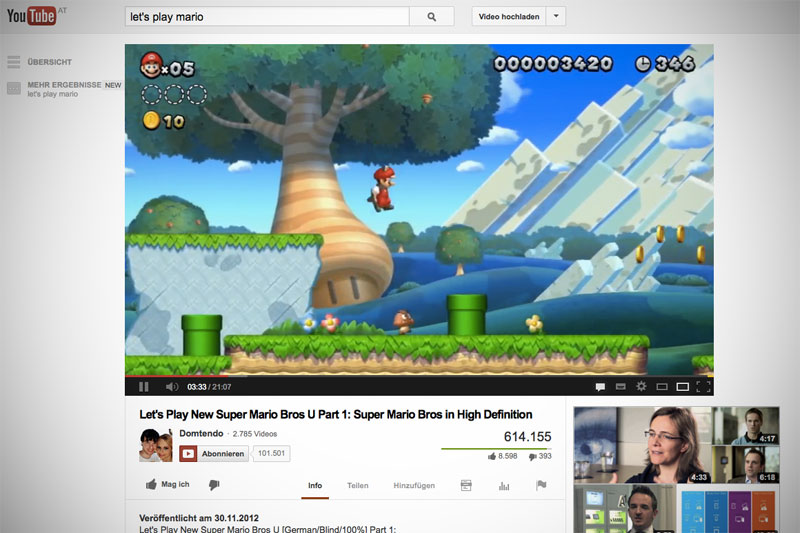This screenshot has height=533, width=800.
Task: Open MEHR ERGEBNISSE in the sidebar
Action: [x=64, y=85]
